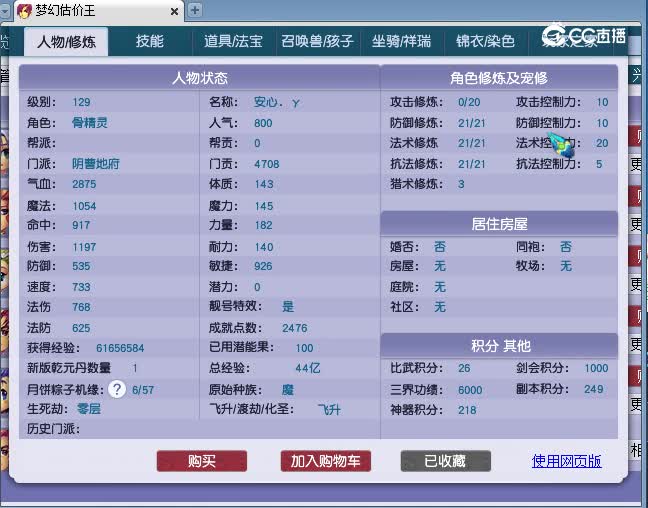The height and width of the screenshot is (508, 648).
Task: Click the 抗法控制力 value 5
Action: coord(599,164)
